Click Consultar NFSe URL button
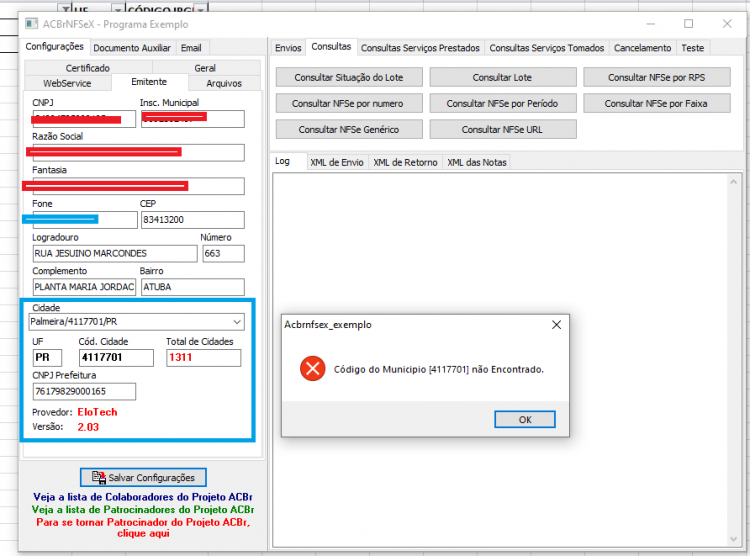 502,129
